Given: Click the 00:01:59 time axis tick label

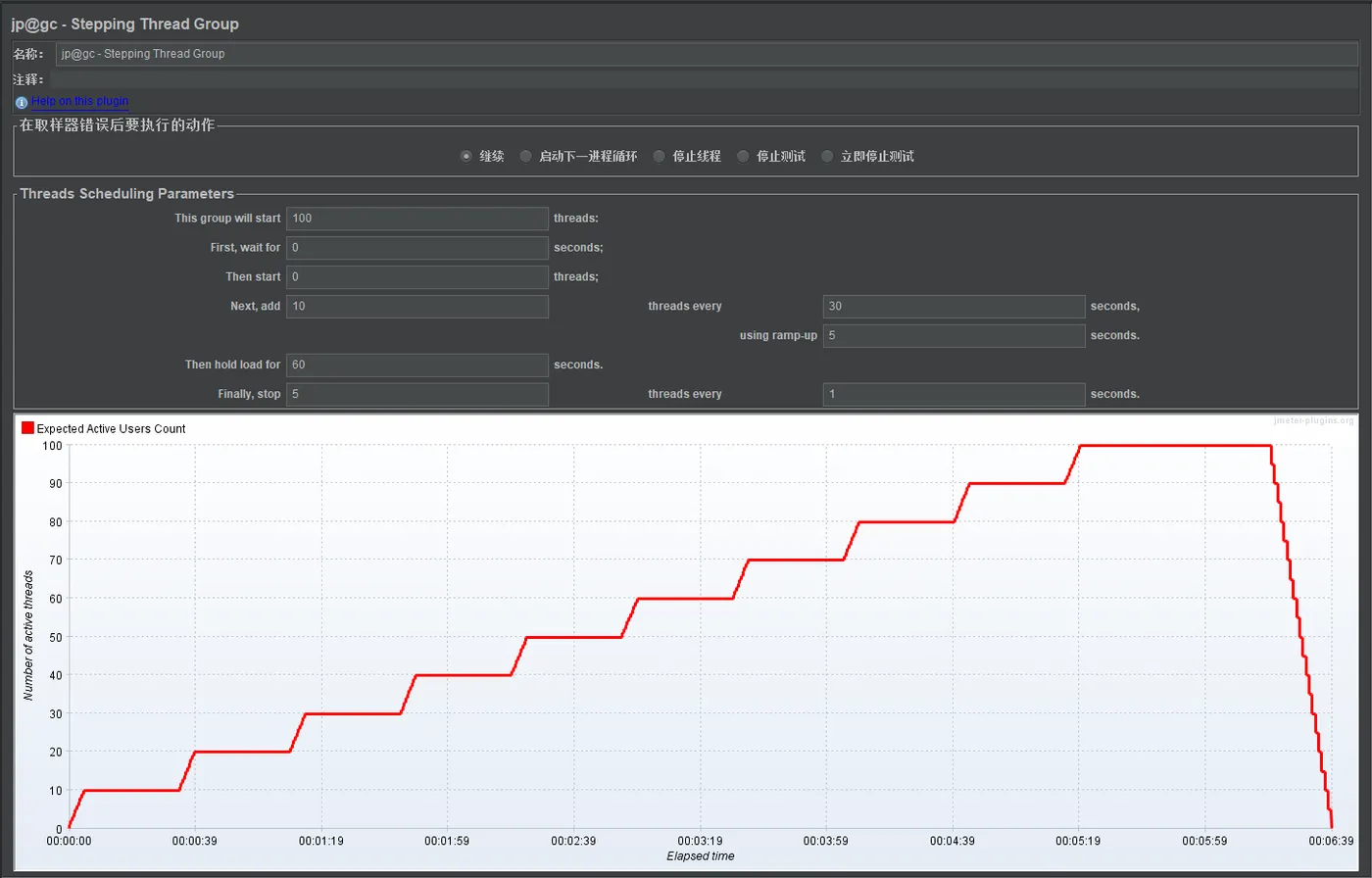Looking at the screenshot, I should click(x=448, y=842).
